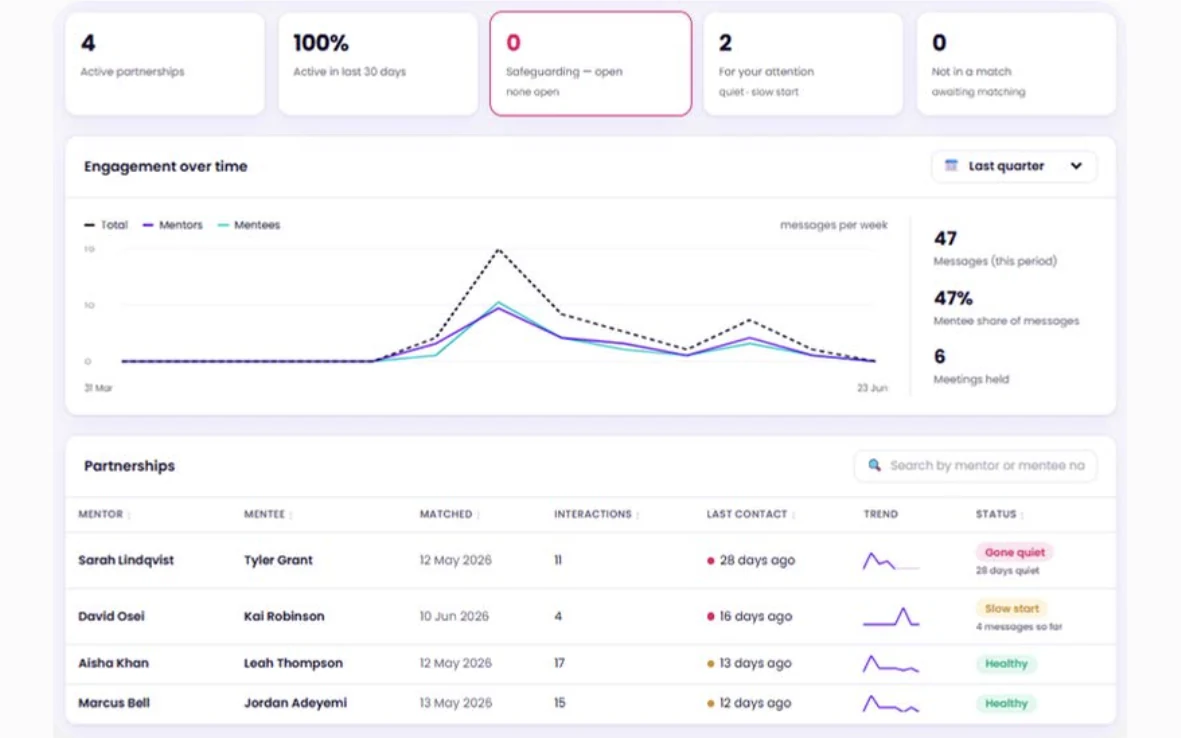The image size is (1181, 738).
Task: Sort the table by the Status column
Action: pyautogui.click(x=999, y=514)
